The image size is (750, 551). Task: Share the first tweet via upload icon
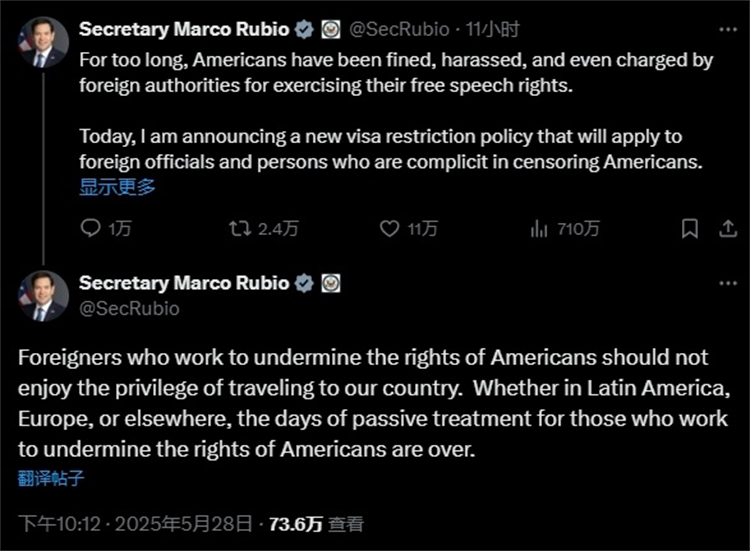coord(728,229)
